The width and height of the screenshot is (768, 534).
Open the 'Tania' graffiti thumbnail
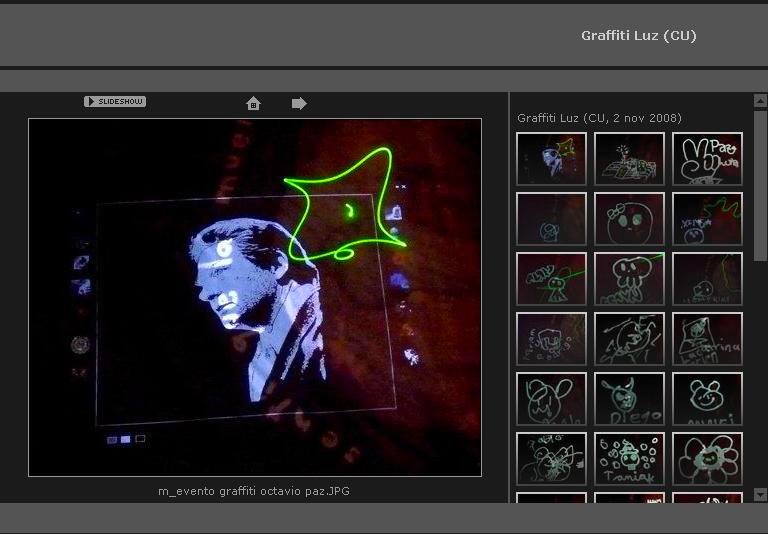pos(629,459)
